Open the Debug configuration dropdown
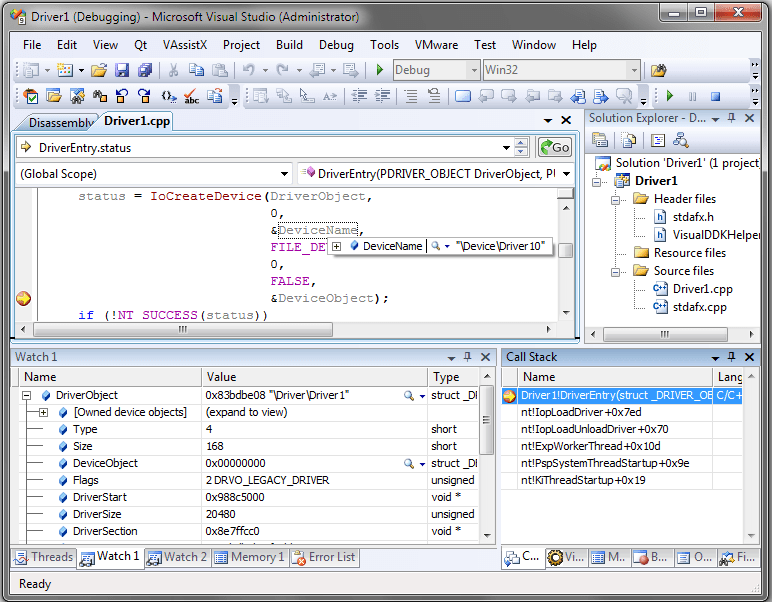The width and height of the screenshot is (772, 602). 474,70
